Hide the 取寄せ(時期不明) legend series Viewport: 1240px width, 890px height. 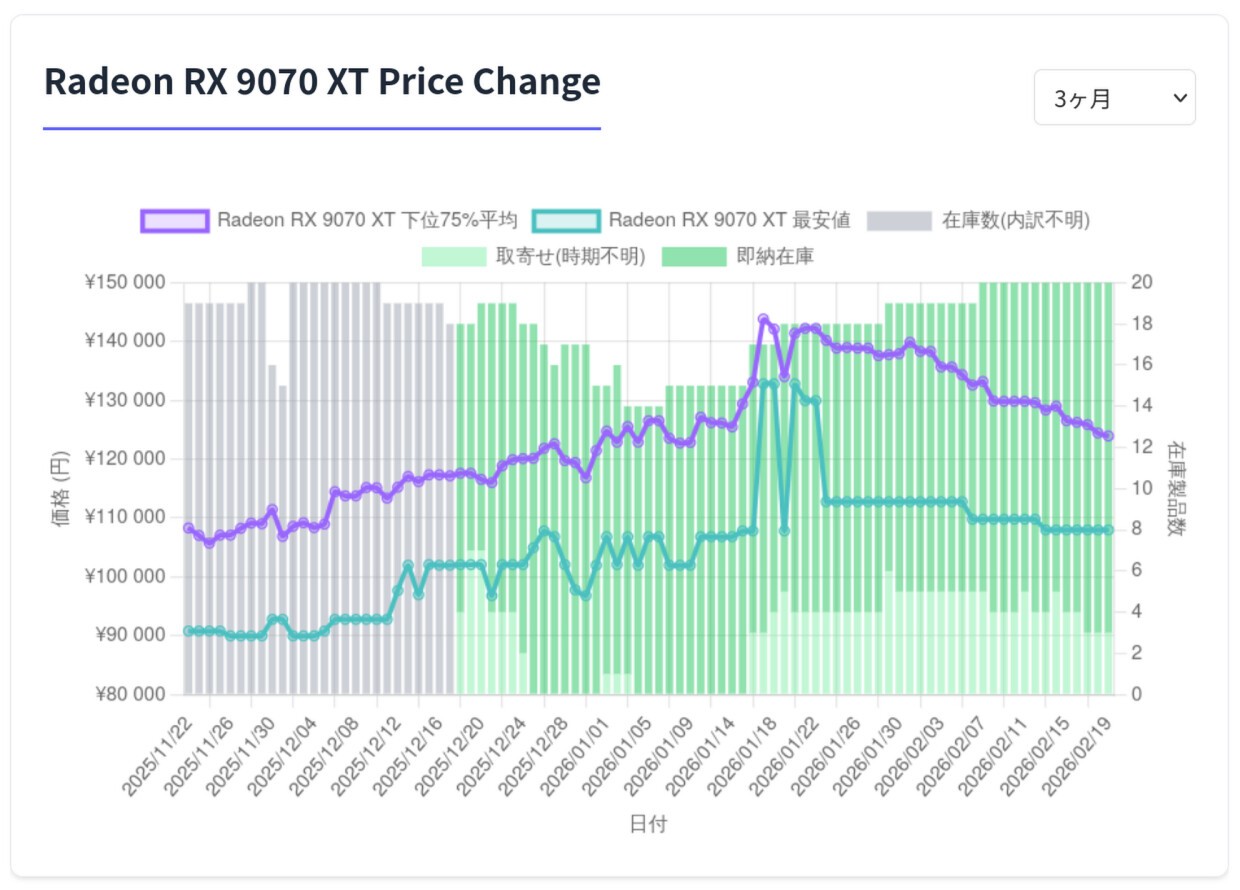click(570, 256)
